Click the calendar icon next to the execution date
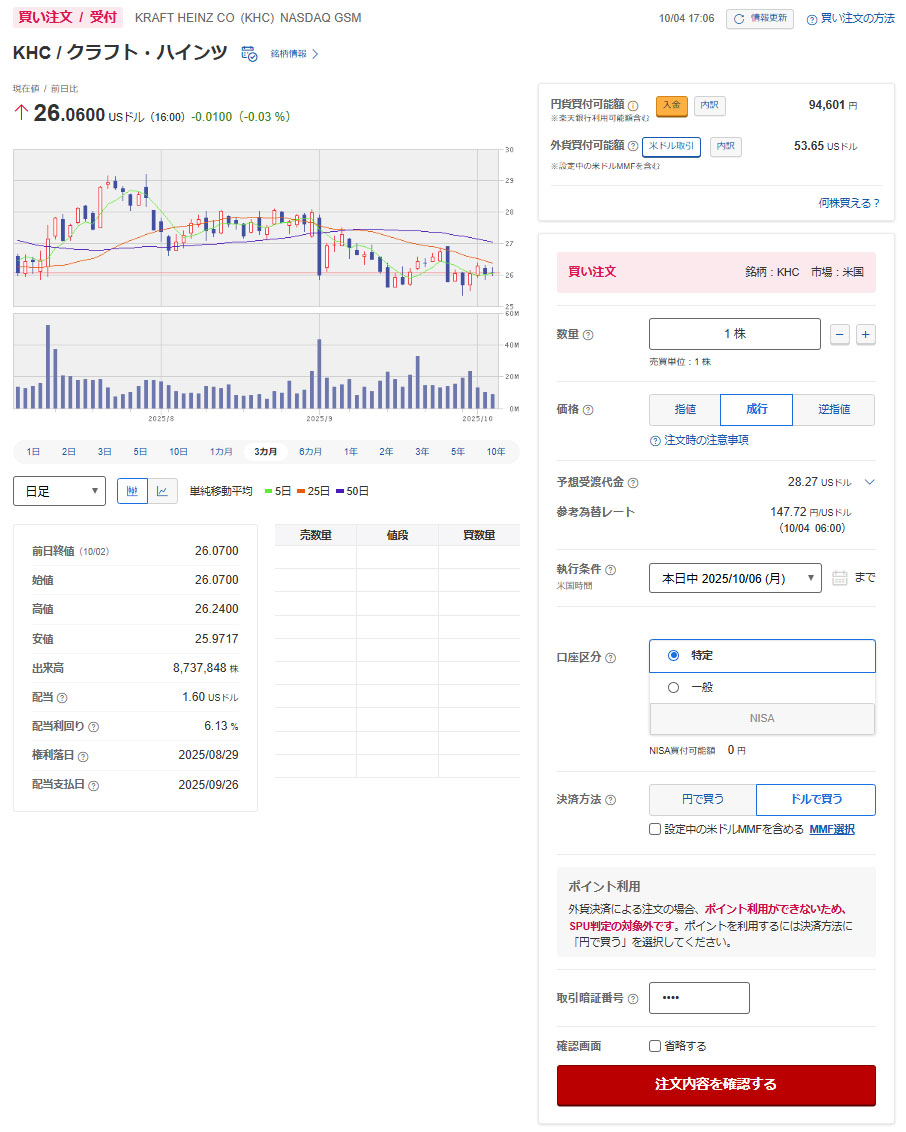This screenshot has height=1132, width=906. pyautogui.click(x=840, y=578)
